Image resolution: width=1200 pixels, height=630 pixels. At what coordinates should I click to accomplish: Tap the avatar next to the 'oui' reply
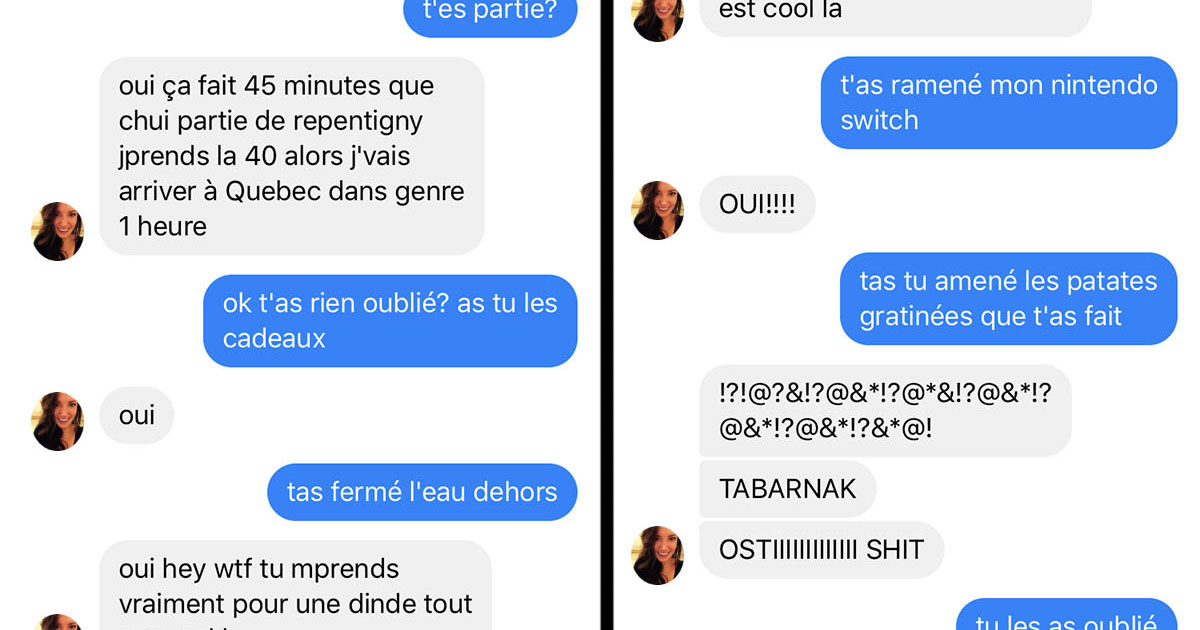pyautogui.click(x=58, y=421)
